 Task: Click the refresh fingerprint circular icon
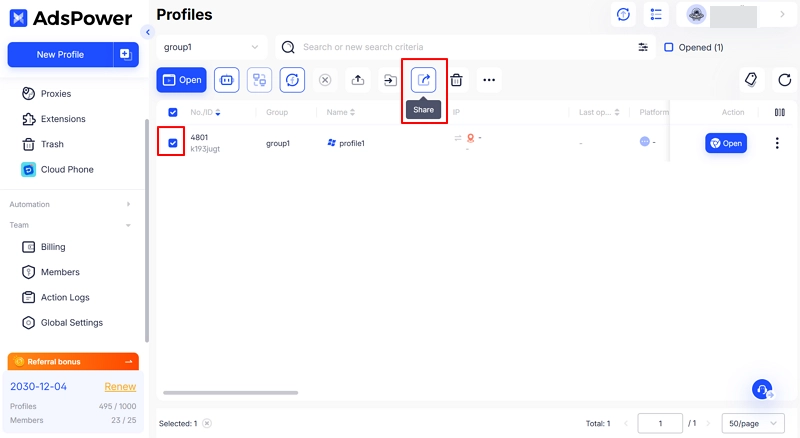[292, 80]
